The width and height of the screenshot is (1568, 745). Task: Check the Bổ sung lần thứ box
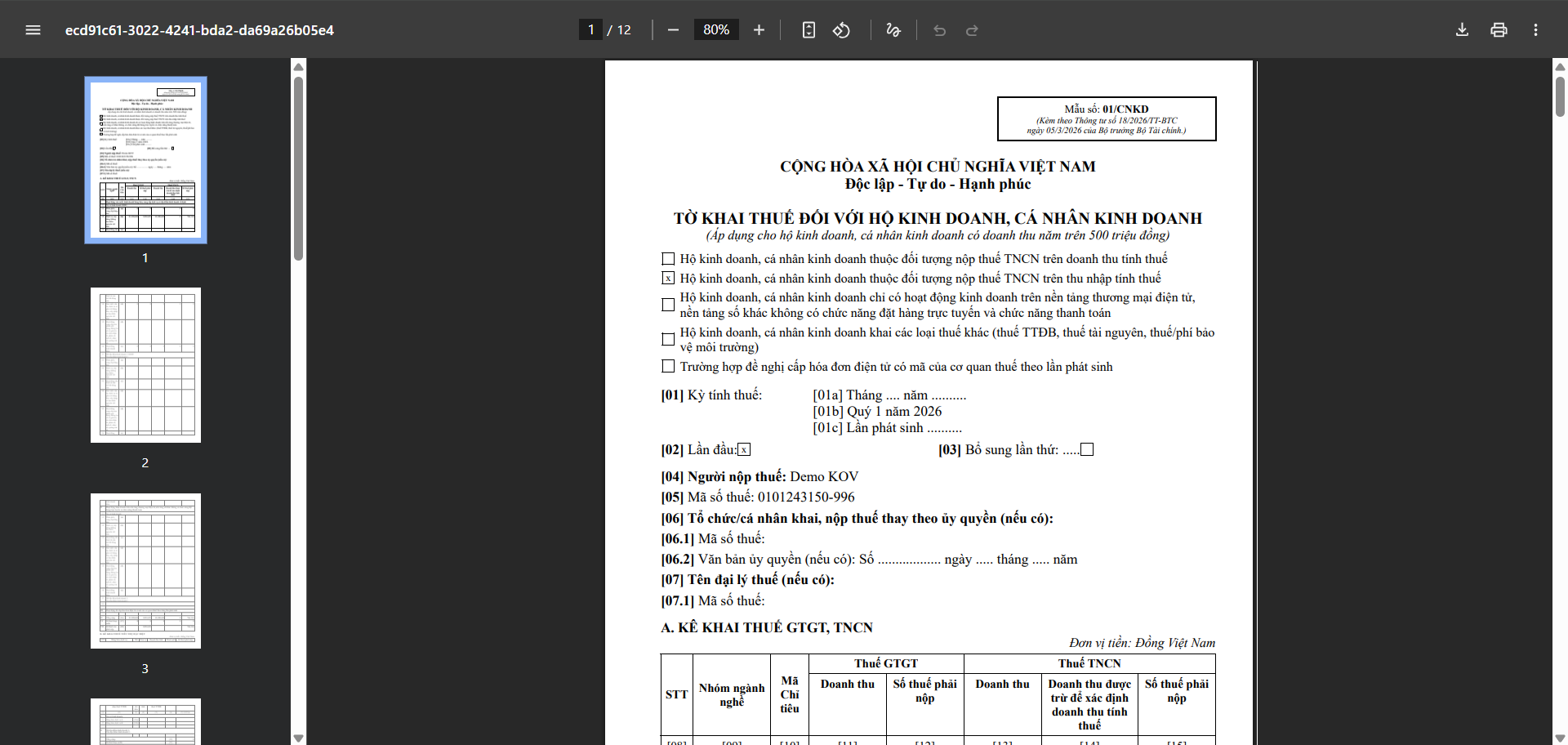pyautogui.click(x=1087, y=449)
